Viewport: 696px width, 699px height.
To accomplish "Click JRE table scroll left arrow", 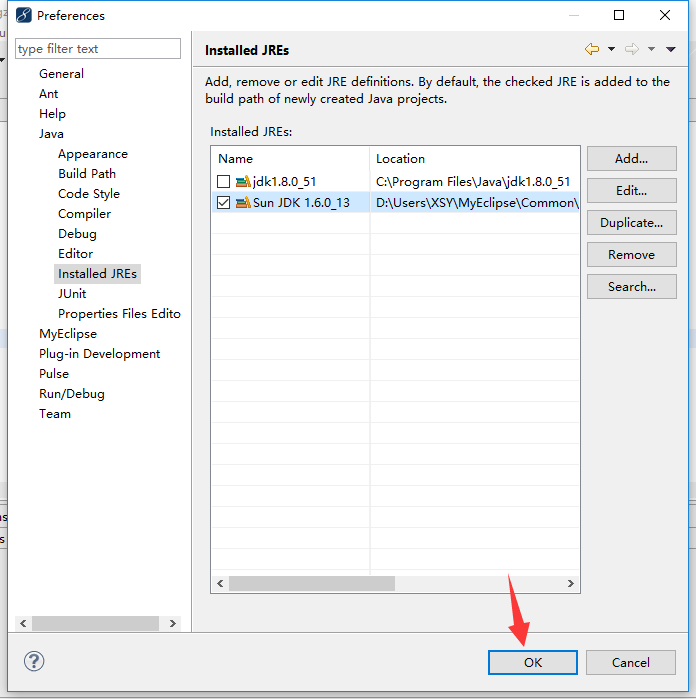I will pos(220,584).
